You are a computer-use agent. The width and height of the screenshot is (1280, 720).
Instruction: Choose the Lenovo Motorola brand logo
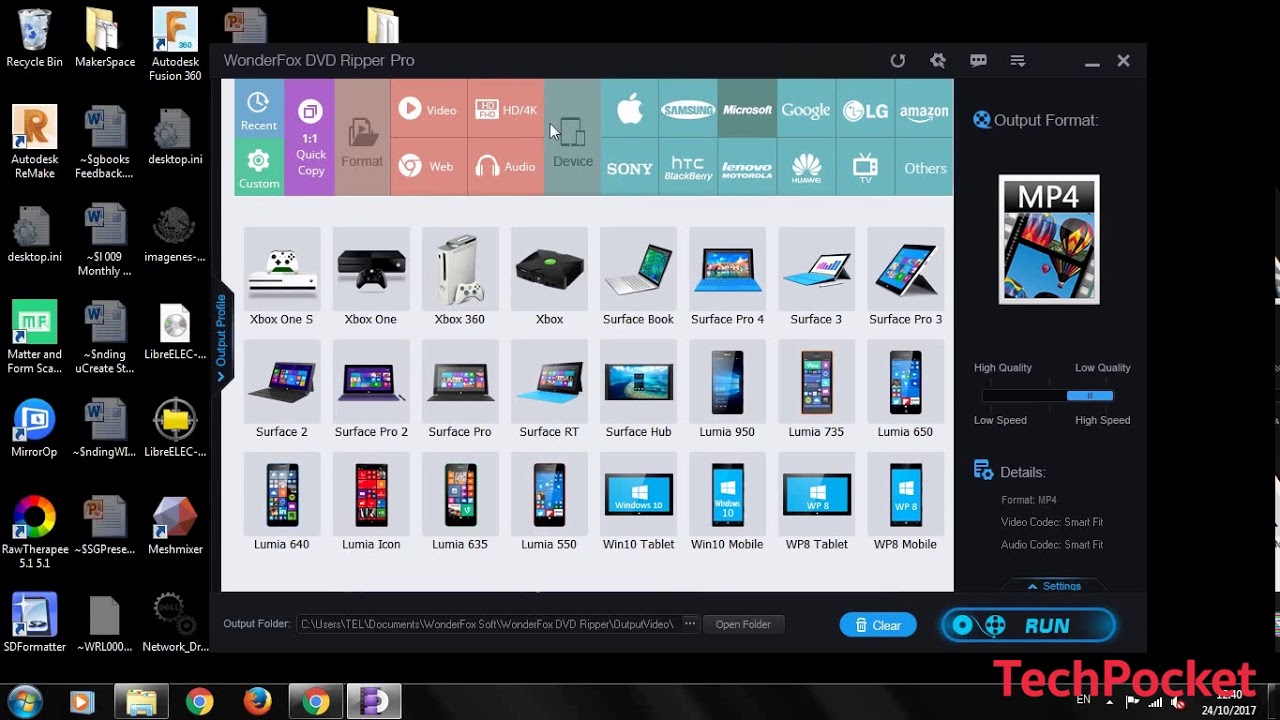pyautogui.click(x=747, y=167)
